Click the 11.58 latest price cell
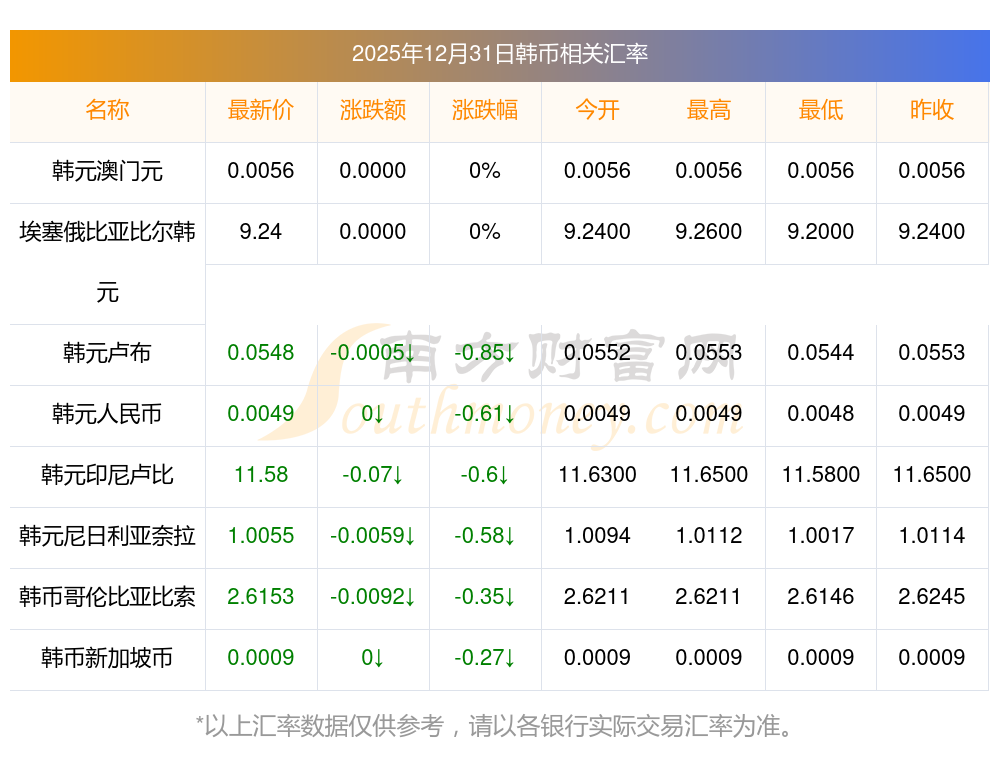This screenshot has width=1000, height=757. point(261,475)
